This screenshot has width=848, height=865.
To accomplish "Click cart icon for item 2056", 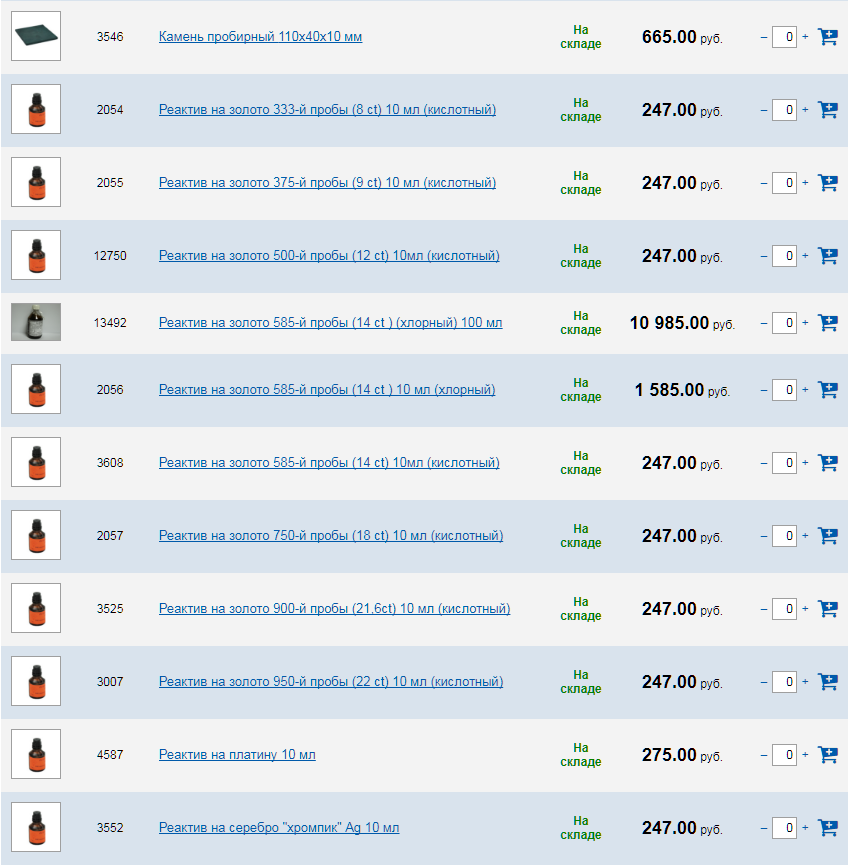I will [x=828, y=390].
